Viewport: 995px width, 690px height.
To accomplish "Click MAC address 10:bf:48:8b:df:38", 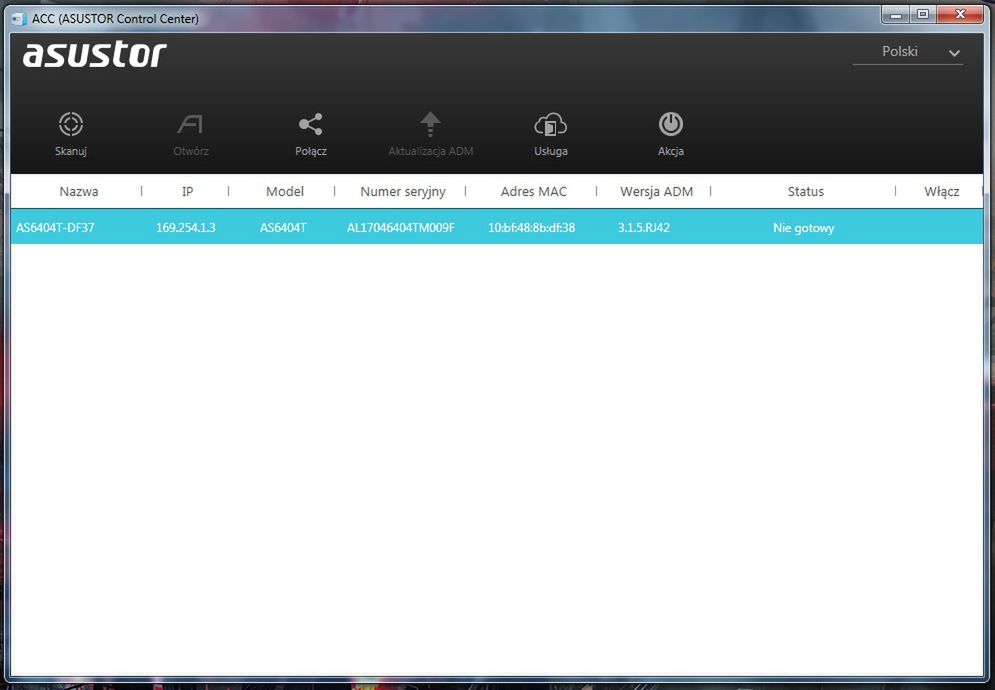I will [532, 228].
